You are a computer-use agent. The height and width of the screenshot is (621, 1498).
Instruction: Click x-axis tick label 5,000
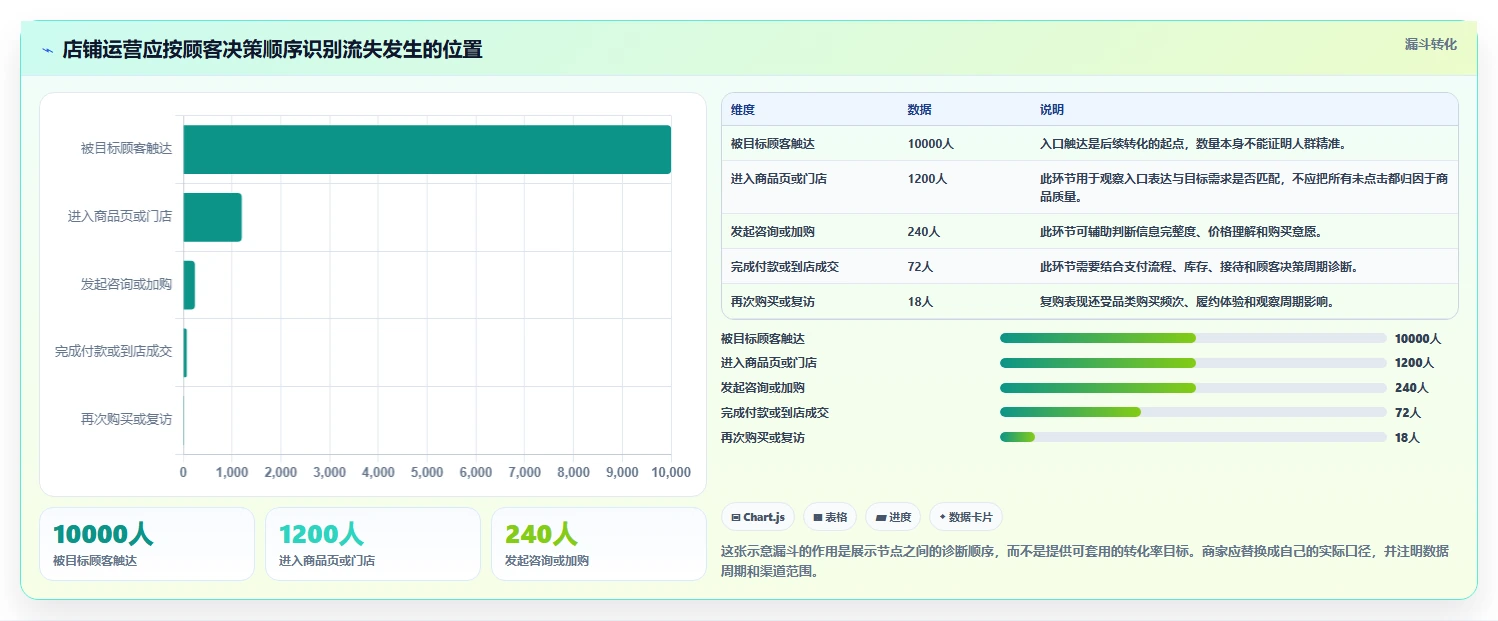click(x=427, y=473)
